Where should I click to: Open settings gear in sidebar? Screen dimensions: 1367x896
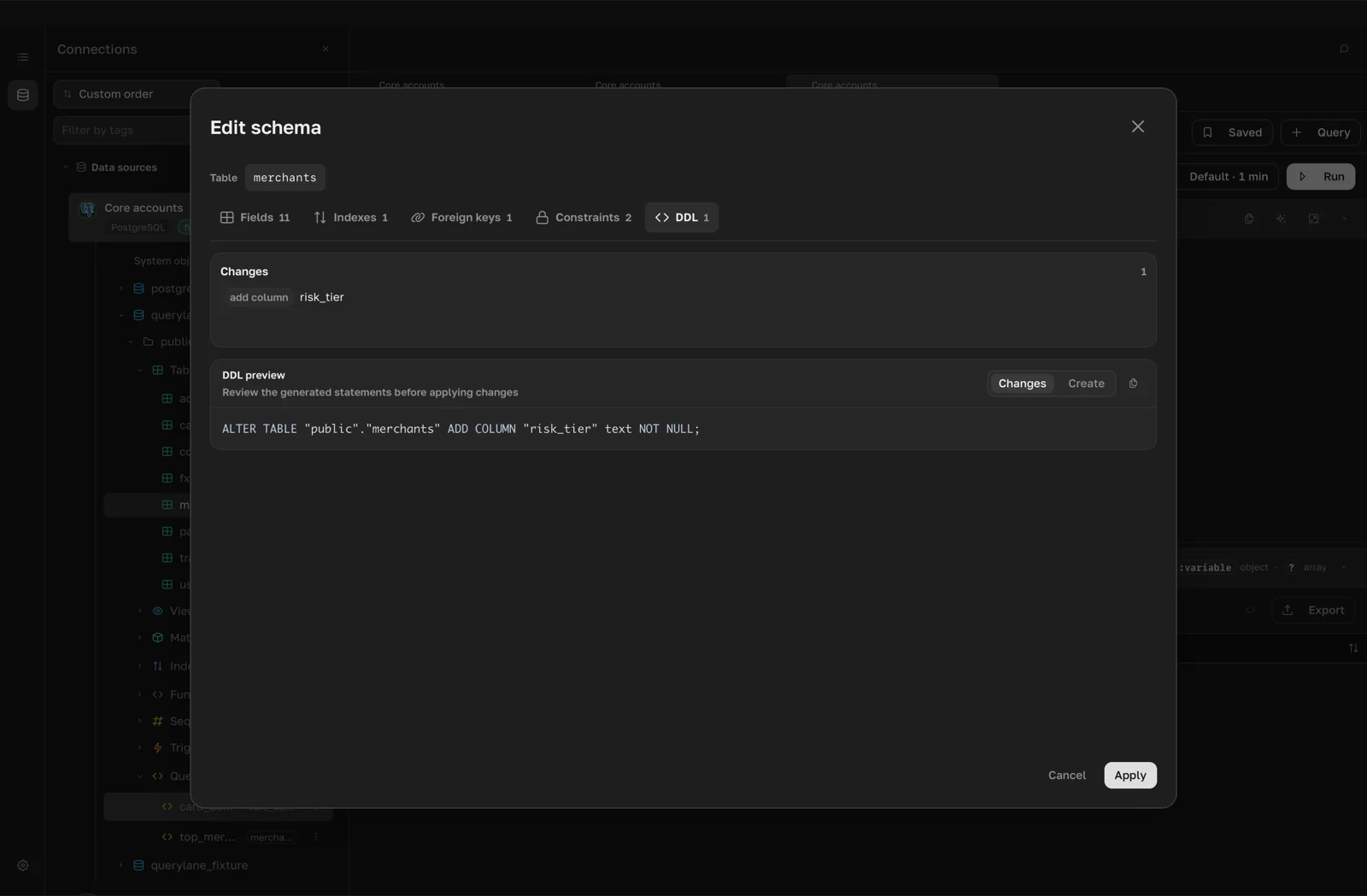(x=23, y=865)
